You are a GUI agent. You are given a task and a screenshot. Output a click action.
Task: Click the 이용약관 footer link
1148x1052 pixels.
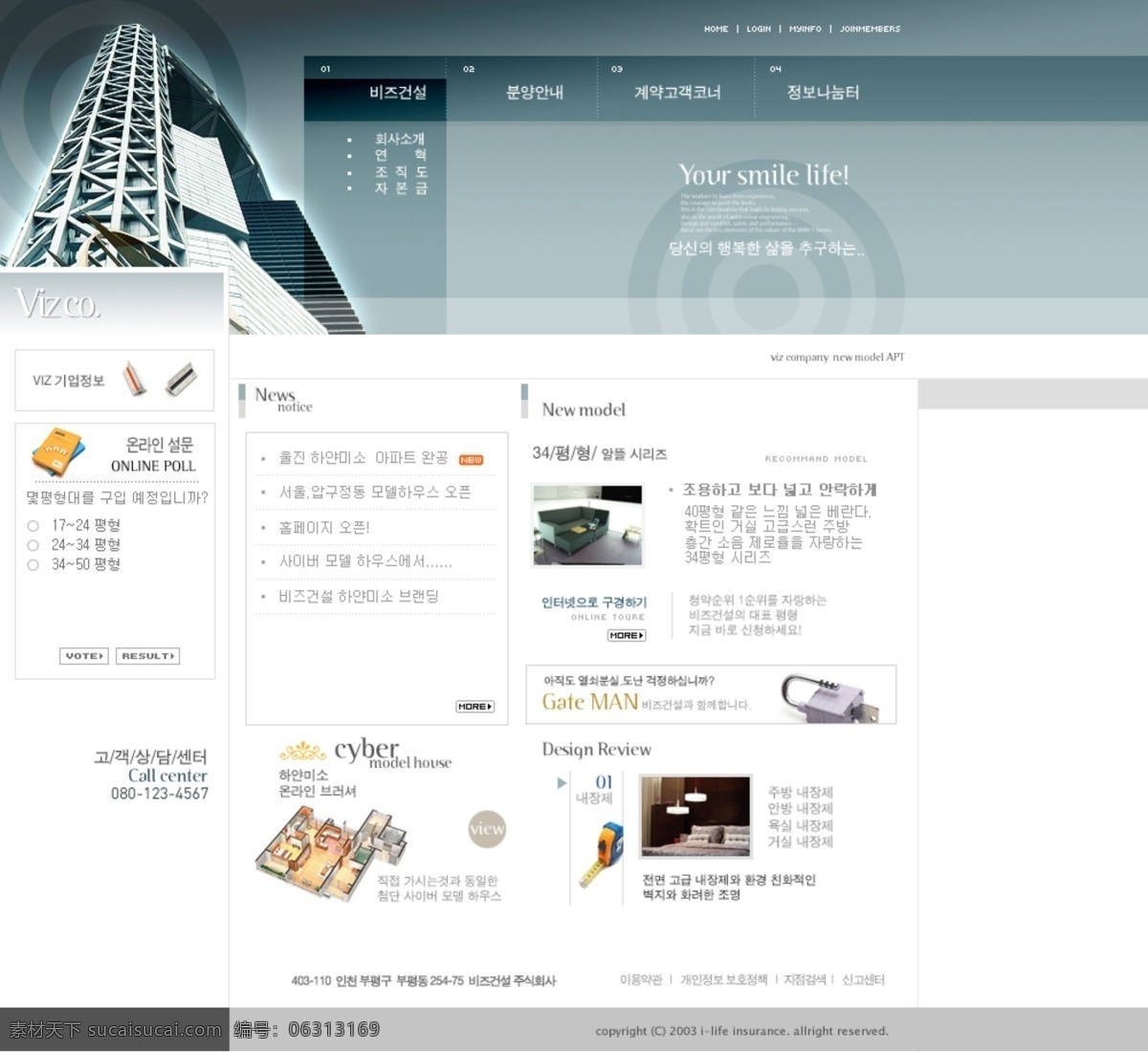(641, 980)
